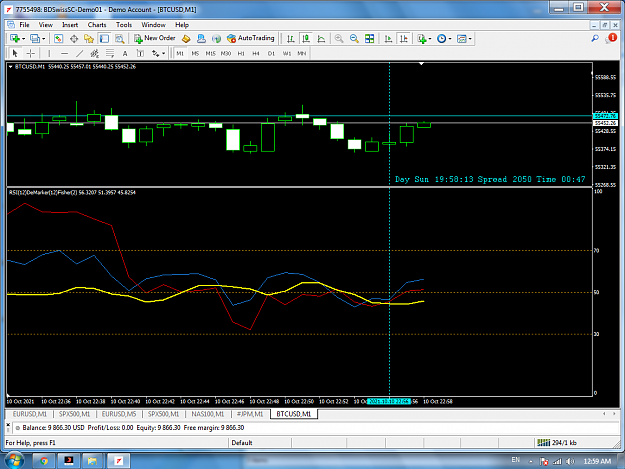This screenshot has width=625, height=469.
Task: Tile chart windows with grid icon
Action: point(369,39)
